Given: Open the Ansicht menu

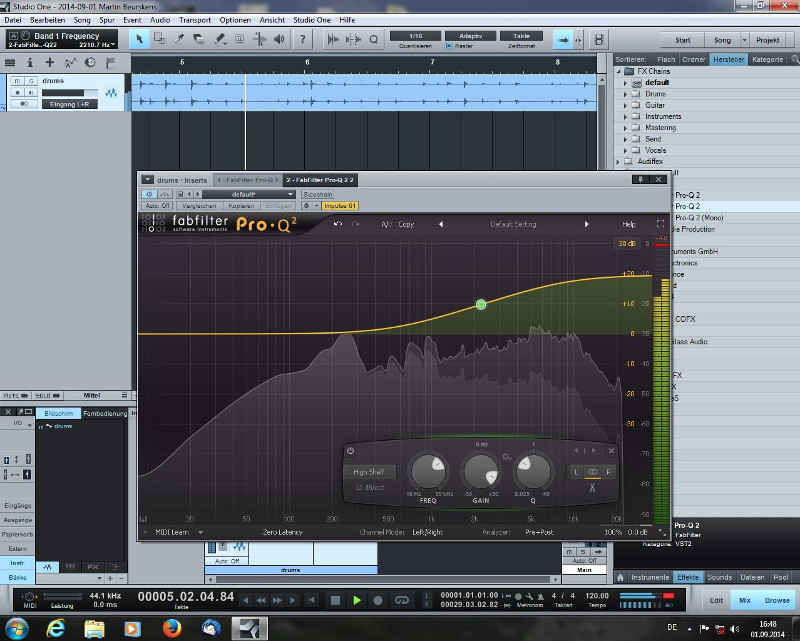Looking at the screenshot, I should 272,20.
